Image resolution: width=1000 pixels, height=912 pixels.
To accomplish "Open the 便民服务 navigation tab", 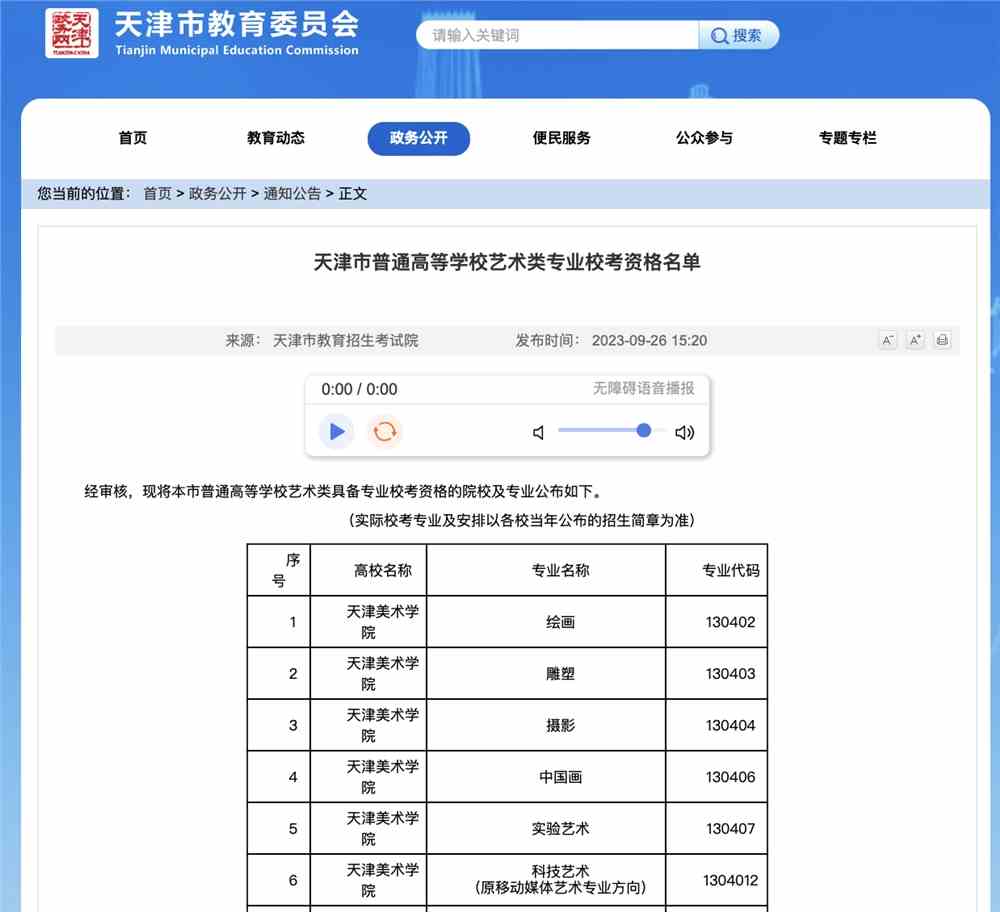I will pos(561,138).
